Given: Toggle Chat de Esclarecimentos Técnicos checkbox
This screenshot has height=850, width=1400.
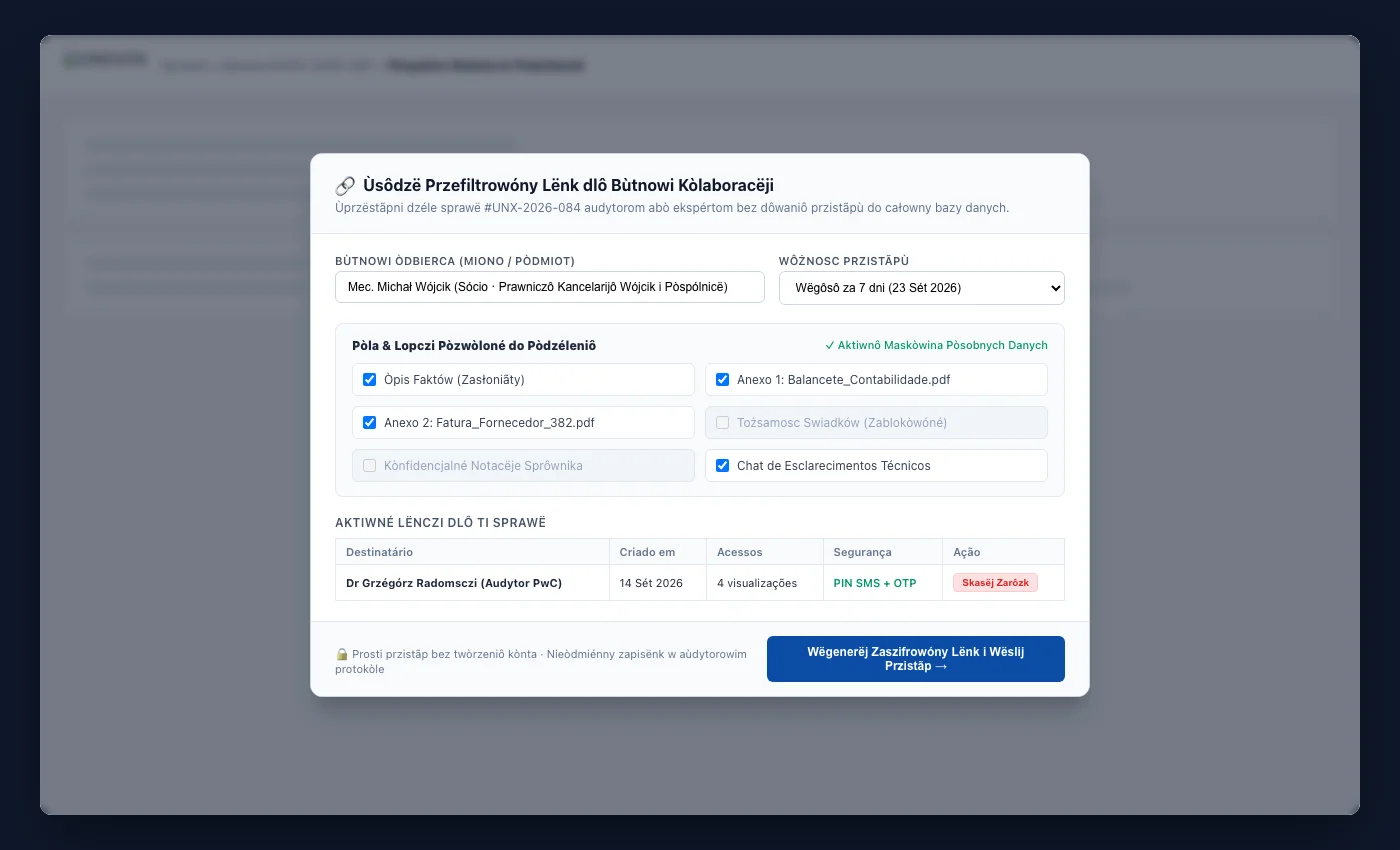Looking at the screenshot, I should click(x=723, y=465).
